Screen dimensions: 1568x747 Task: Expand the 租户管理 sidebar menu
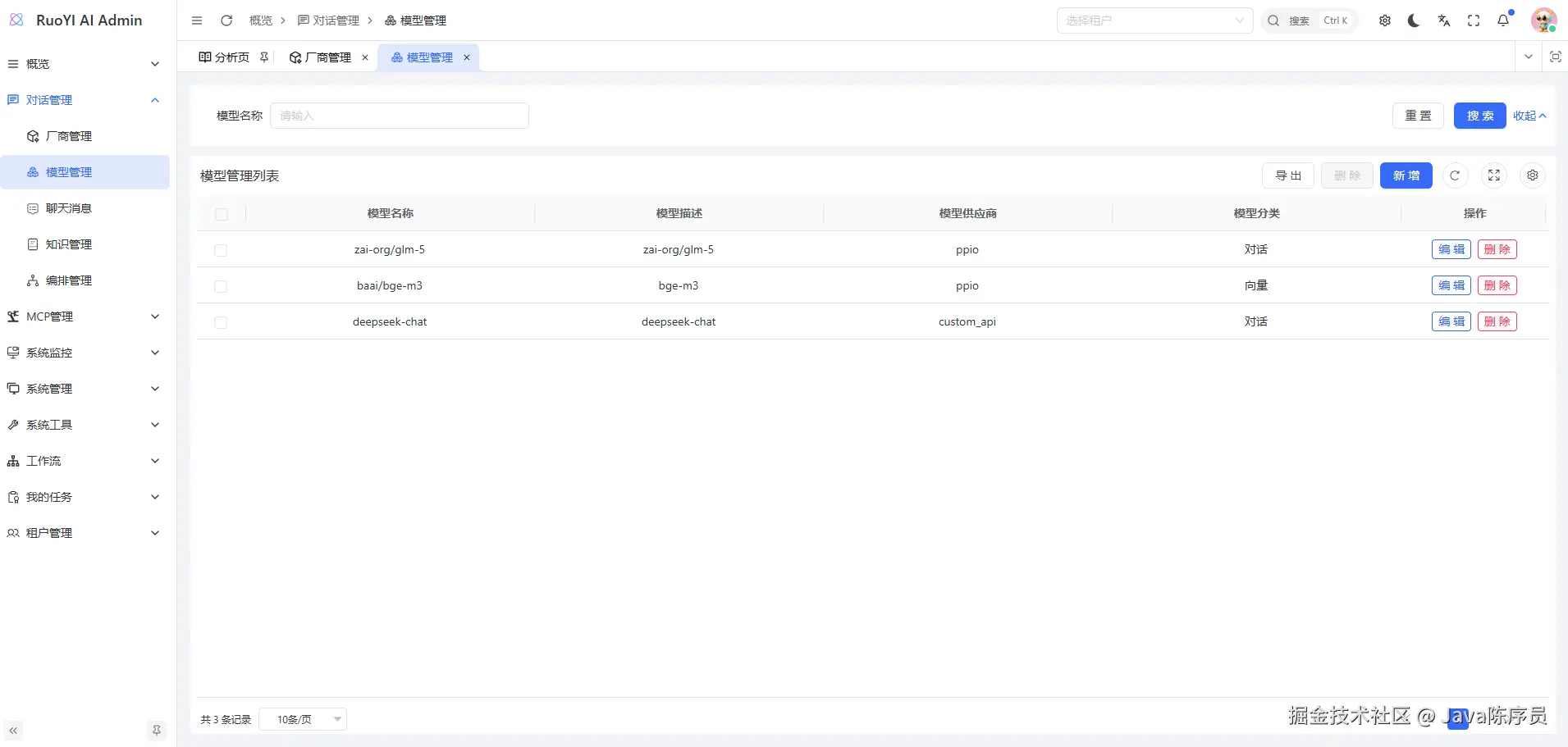click(x=85, y=533)
